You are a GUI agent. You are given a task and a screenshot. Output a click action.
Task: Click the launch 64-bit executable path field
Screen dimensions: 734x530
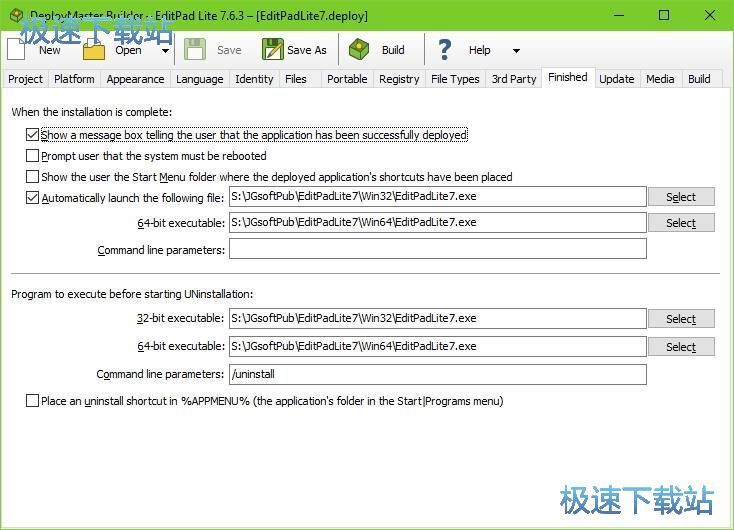pos(438,222)
